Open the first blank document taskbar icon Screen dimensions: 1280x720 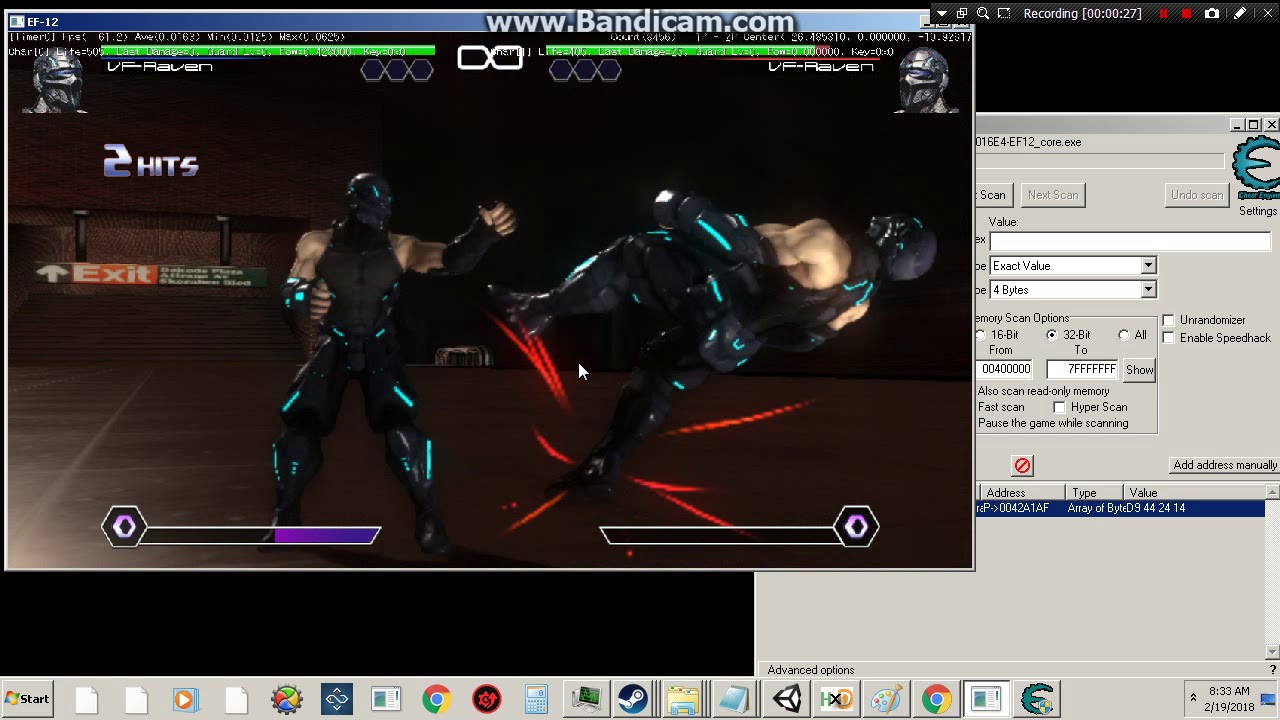[x=86, y=699]
